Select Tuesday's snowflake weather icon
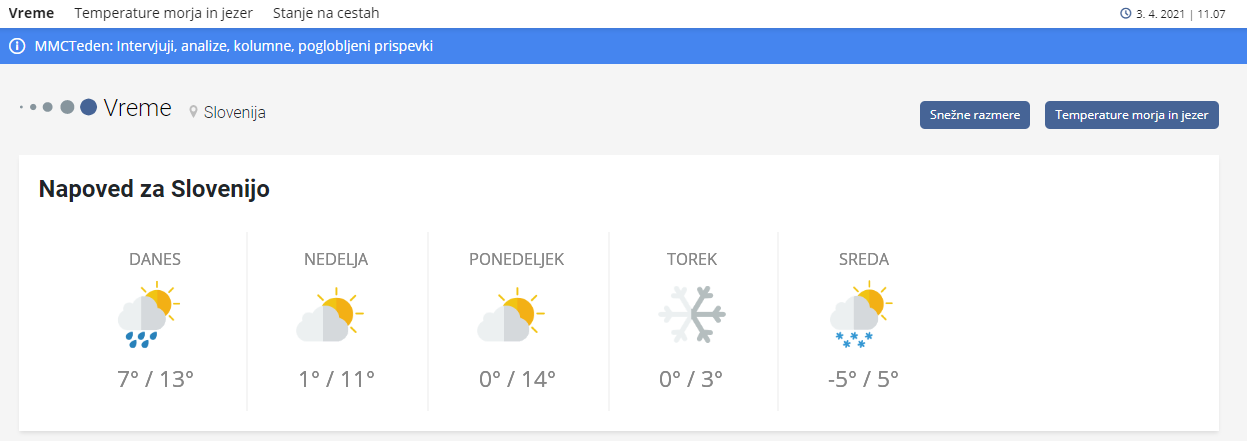 pos(692,316)
